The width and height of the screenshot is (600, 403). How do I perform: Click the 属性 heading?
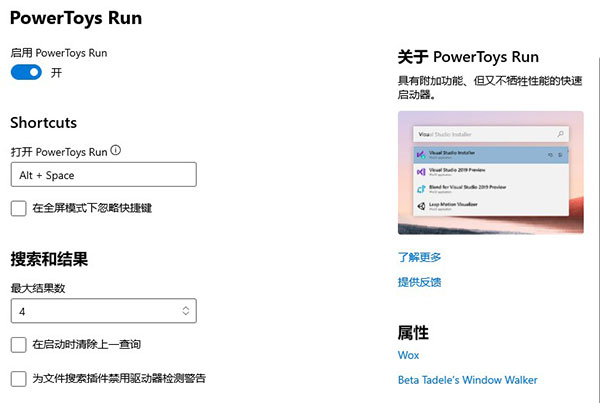[413, 333]
